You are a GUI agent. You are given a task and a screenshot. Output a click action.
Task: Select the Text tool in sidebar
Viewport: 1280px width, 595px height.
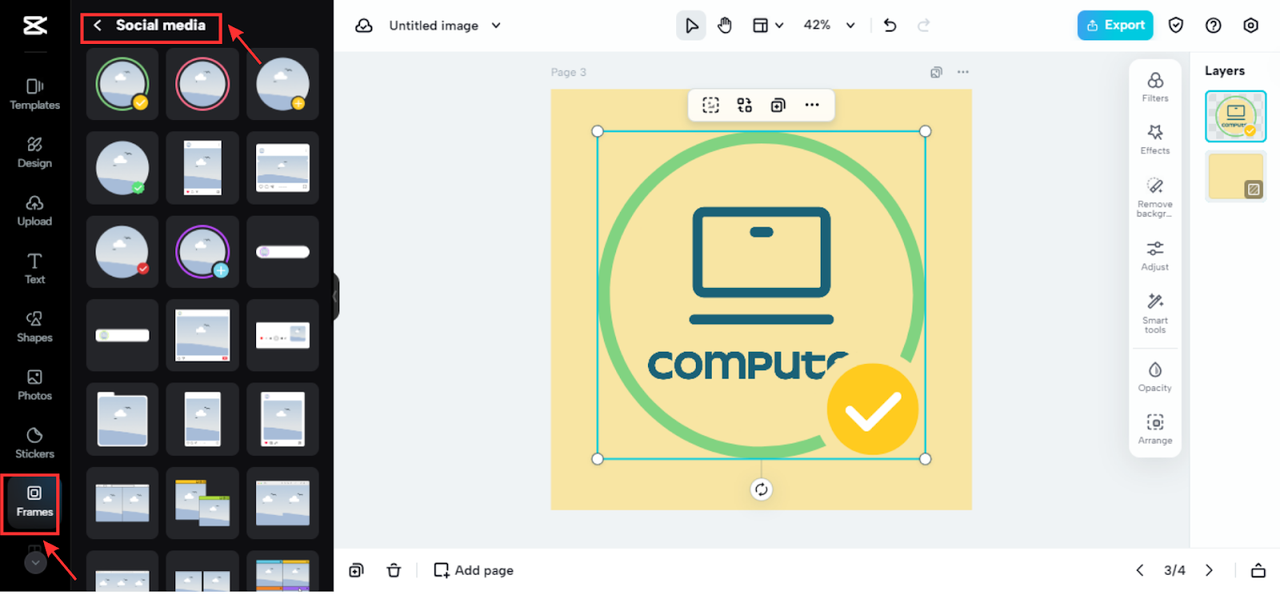[35, 268]
